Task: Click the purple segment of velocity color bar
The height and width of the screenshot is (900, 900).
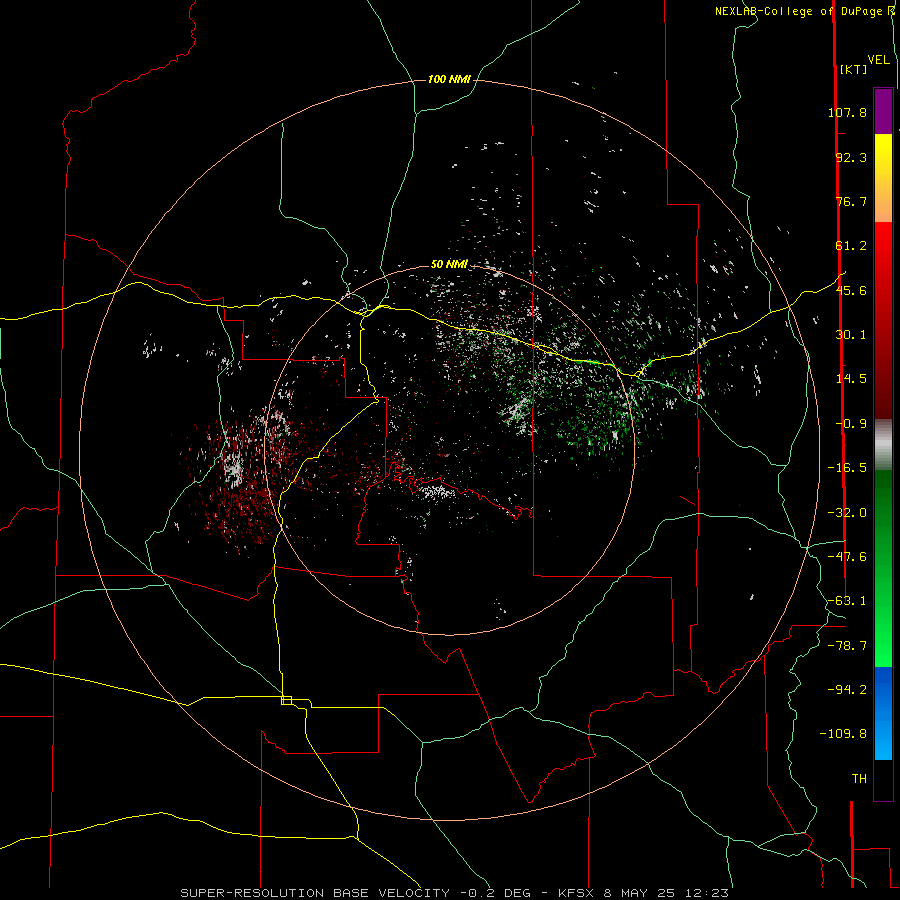Action: point(883,111)
